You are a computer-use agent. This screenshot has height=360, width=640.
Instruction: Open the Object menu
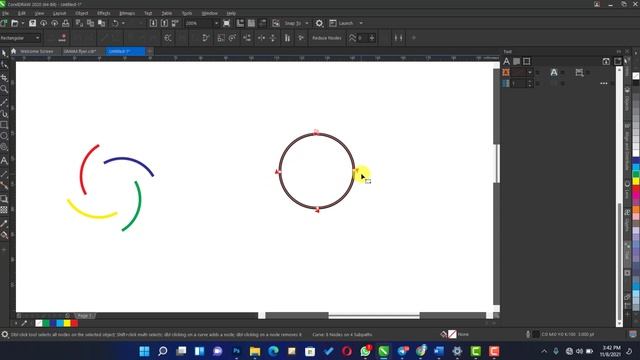click(82, 13)
